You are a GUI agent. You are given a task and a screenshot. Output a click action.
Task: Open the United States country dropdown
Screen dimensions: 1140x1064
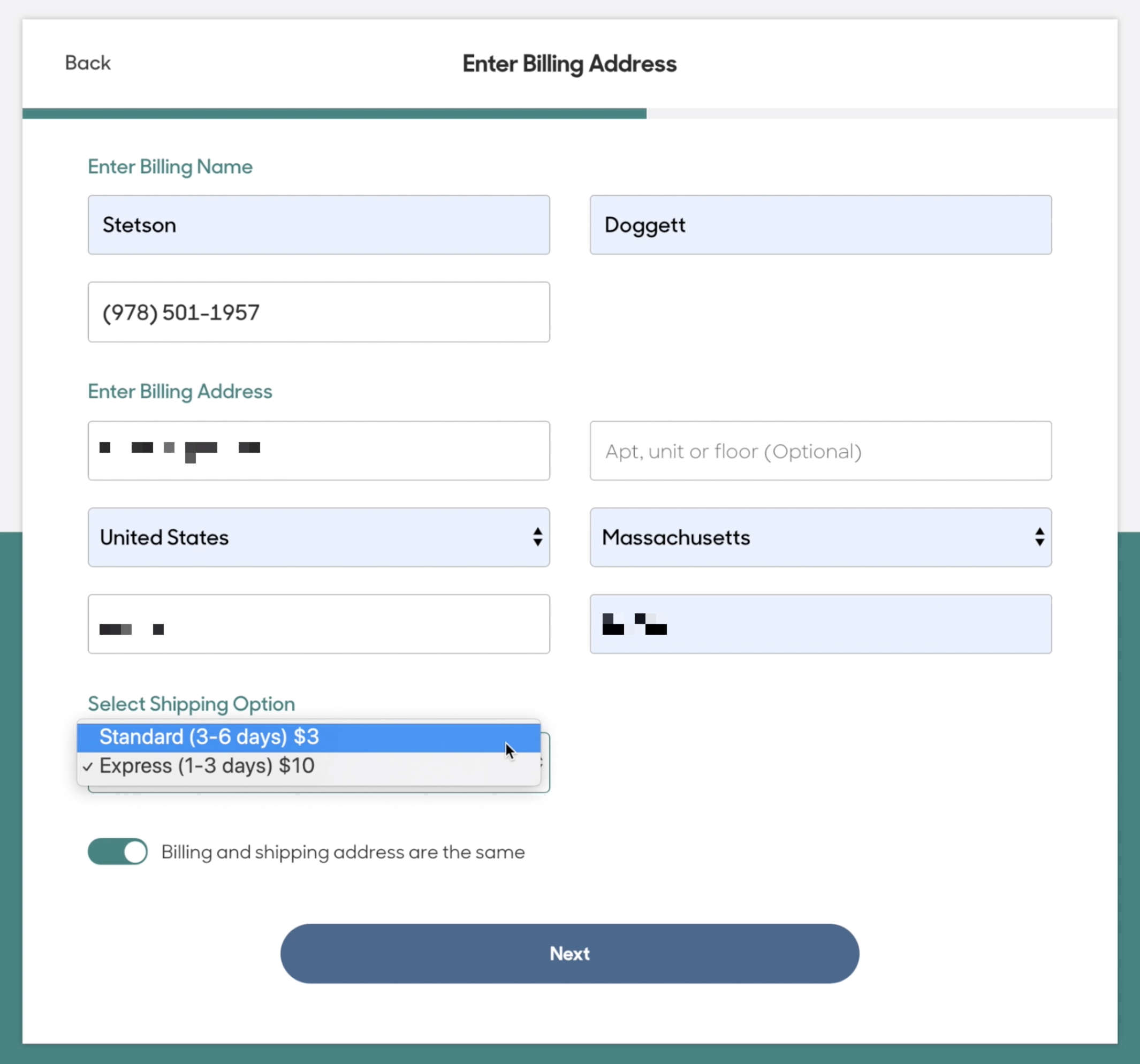pyautogui.click(x=319, y=537)
